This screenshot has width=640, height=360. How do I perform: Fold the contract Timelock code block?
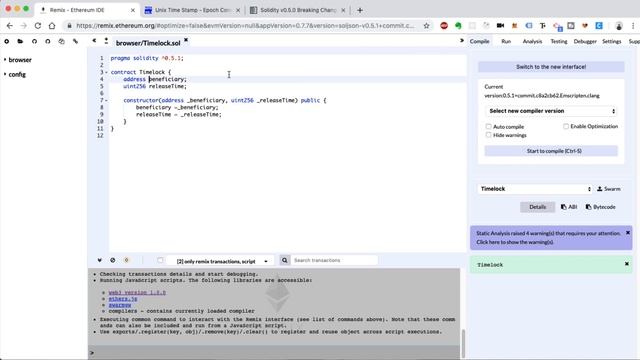click(x=107, y=72)
